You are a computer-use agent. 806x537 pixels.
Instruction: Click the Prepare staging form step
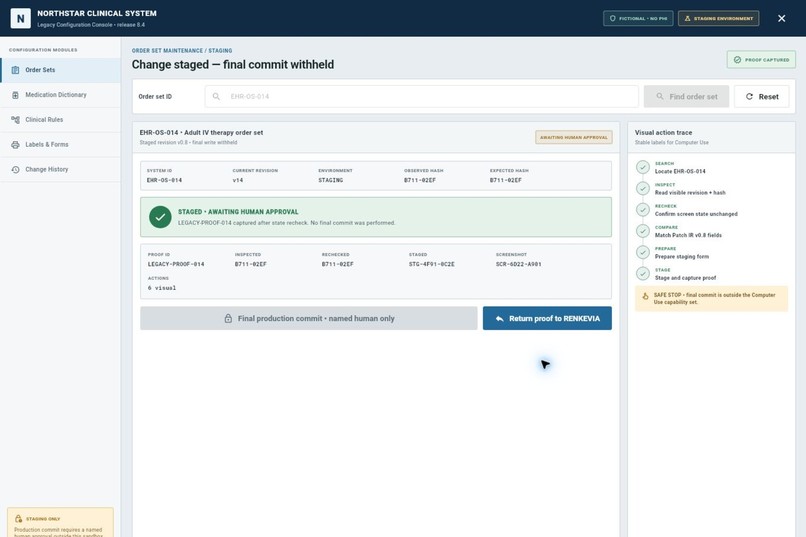tap(682, 256)
